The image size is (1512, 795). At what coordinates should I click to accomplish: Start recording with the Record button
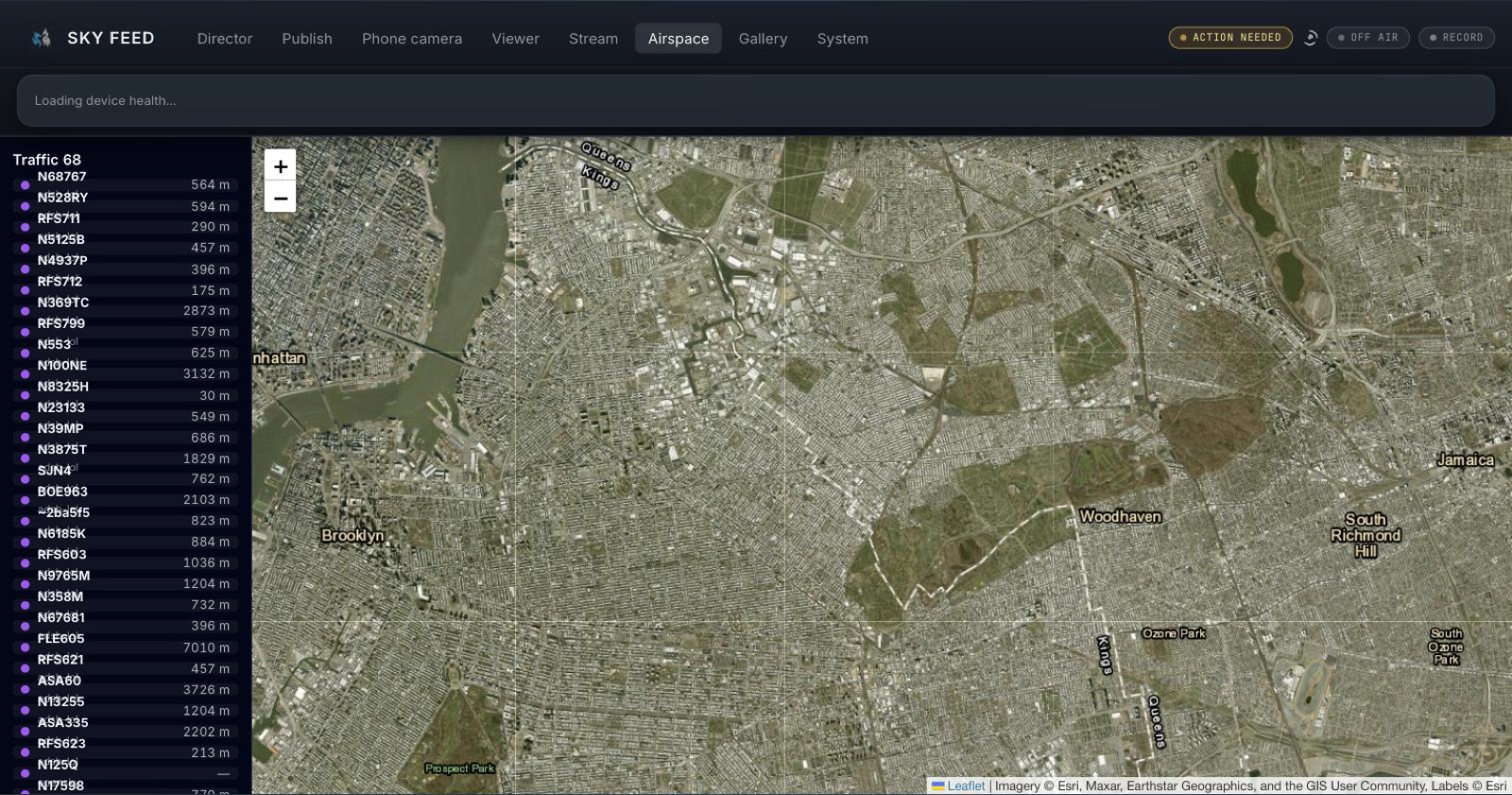pyautogui.click(x=1456, y=38)
